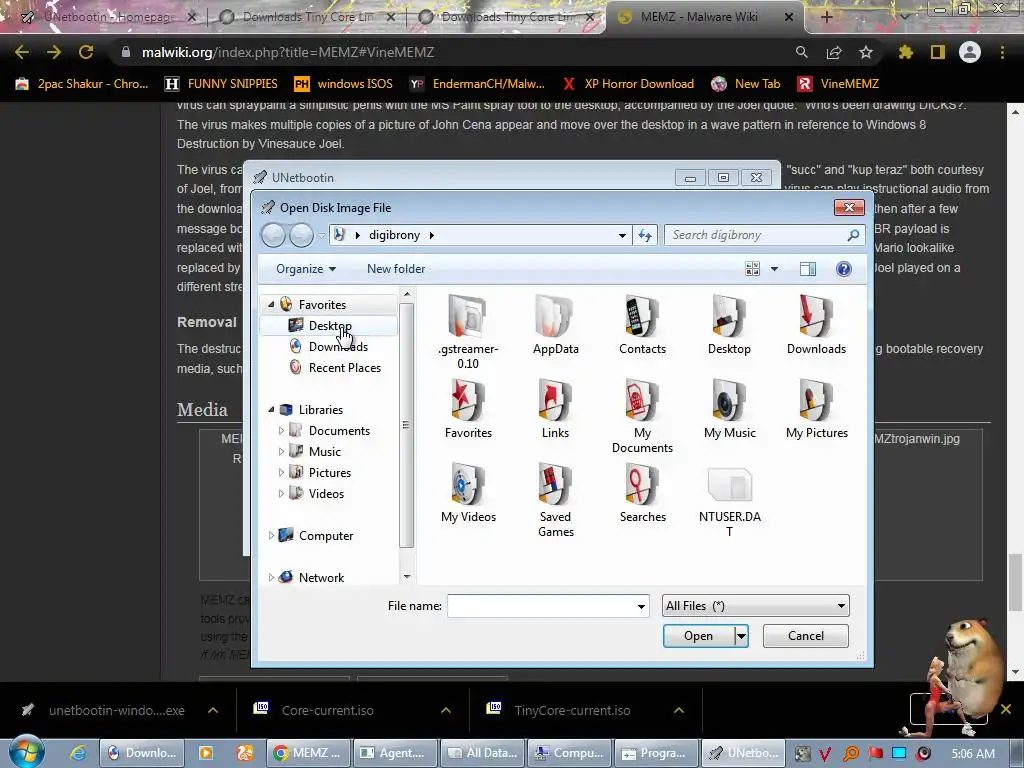Open the All Files (*) type dropdown
This screenshot has height=768, width=1024.
pos(756,606)
